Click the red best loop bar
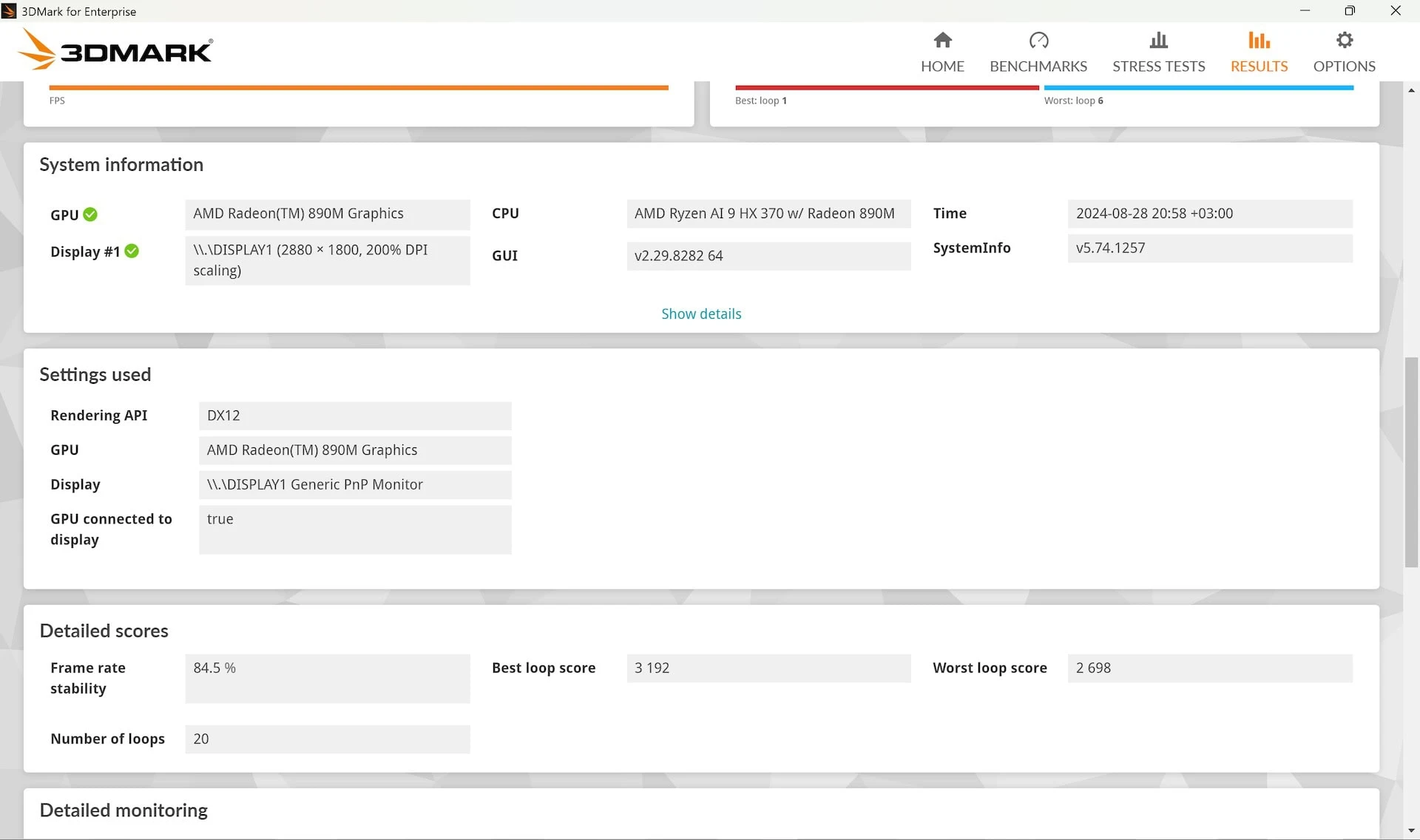 (887, 88)
